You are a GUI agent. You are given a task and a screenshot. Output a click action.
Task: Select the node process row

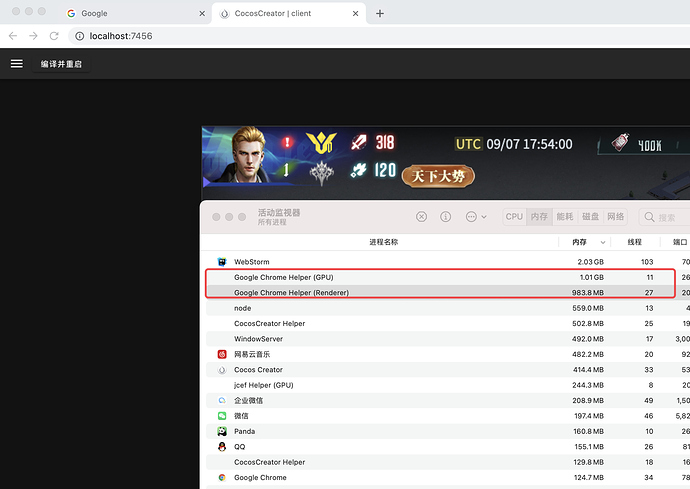click(x=448, y=308)
